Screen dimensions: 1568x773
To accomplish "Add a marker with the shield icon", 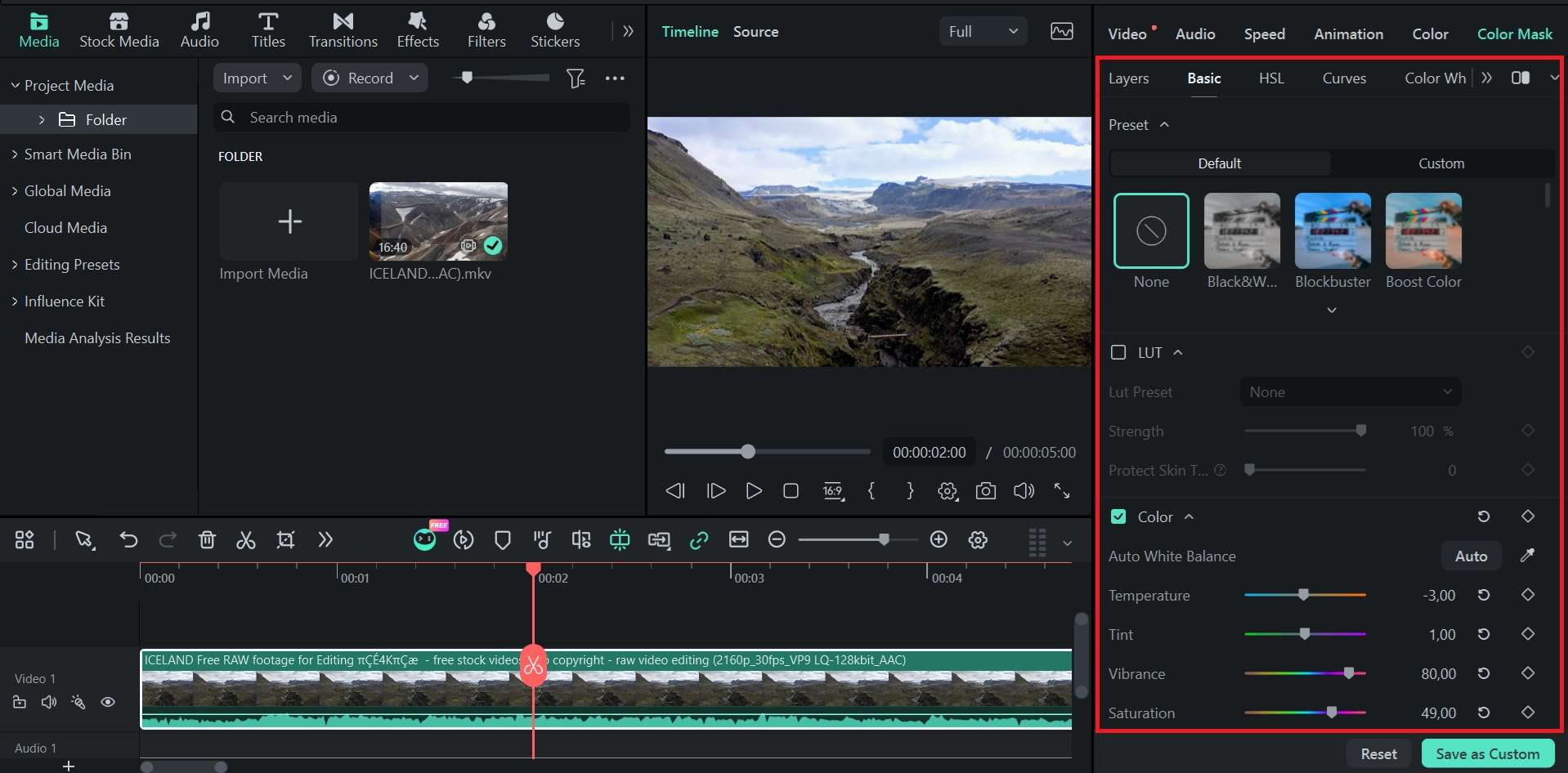I will tap(503, 539).
